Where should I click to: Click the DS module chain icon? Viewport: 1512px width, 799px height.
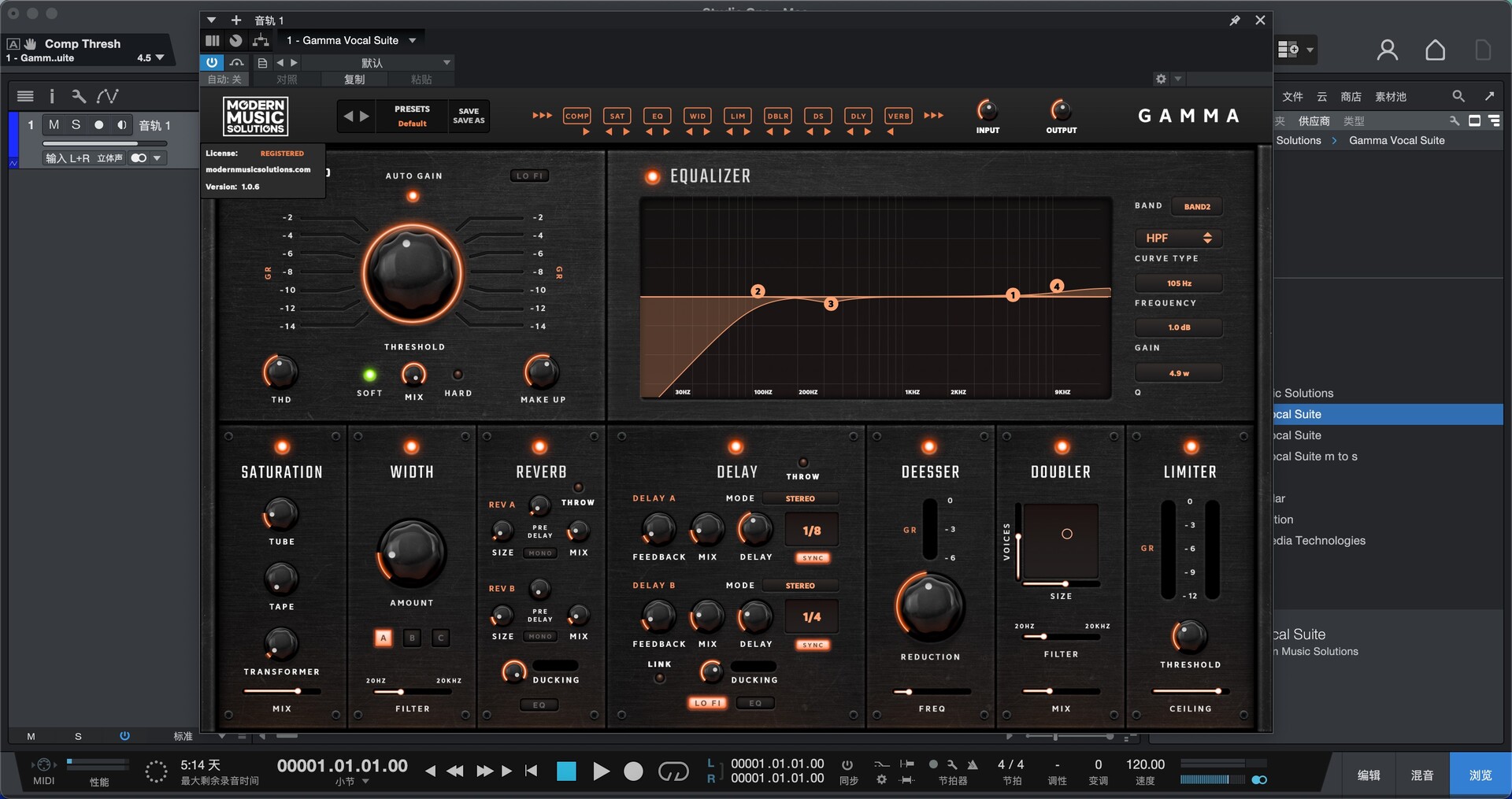pos(817,116)
